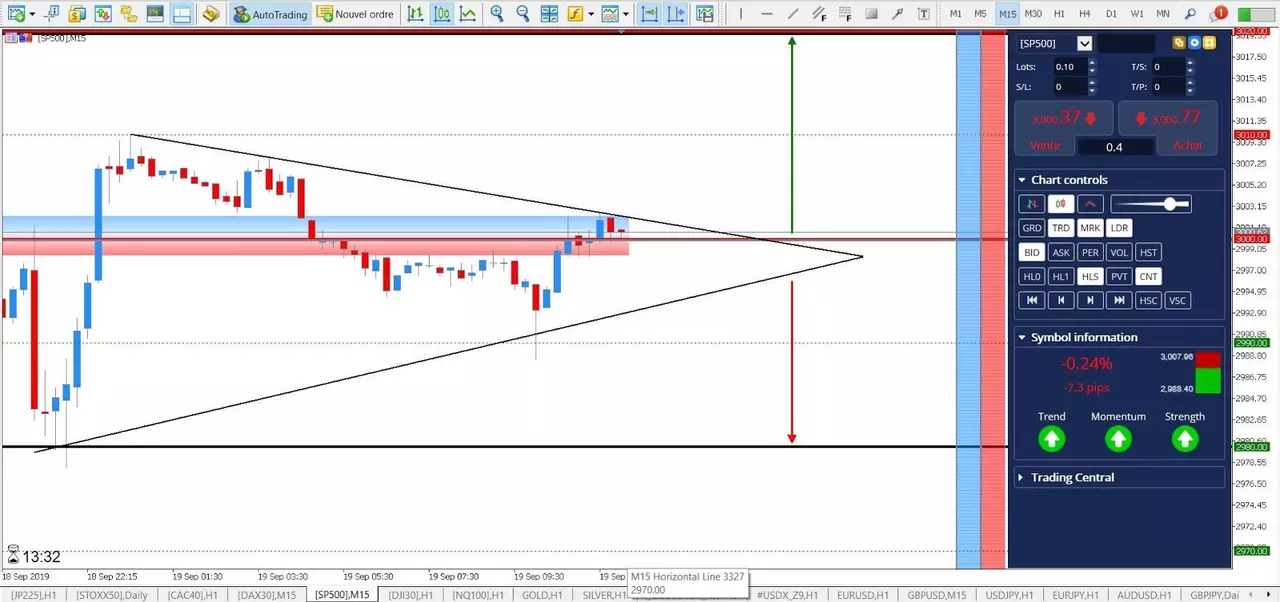Open the templates dropdown arrow
The image size is (1280, 602).
(626, 14)
